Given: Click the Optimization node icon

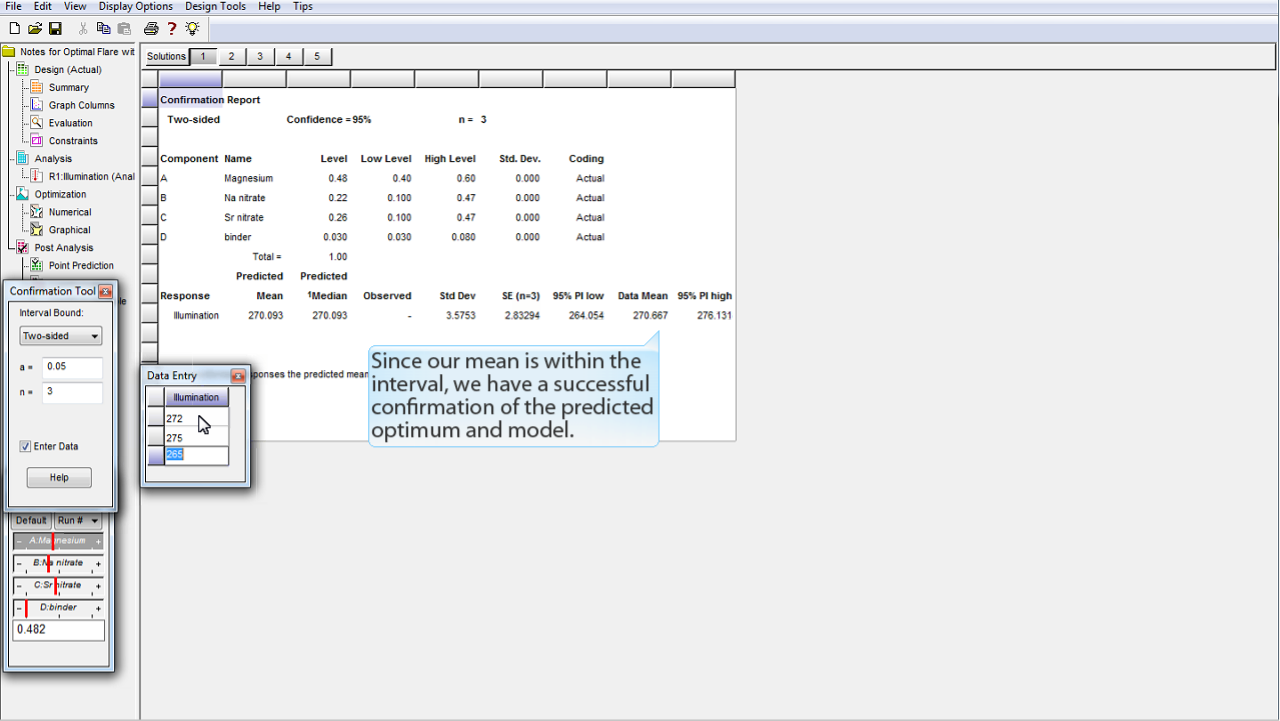Looking at the screenshot, I should tap(23, 194).
